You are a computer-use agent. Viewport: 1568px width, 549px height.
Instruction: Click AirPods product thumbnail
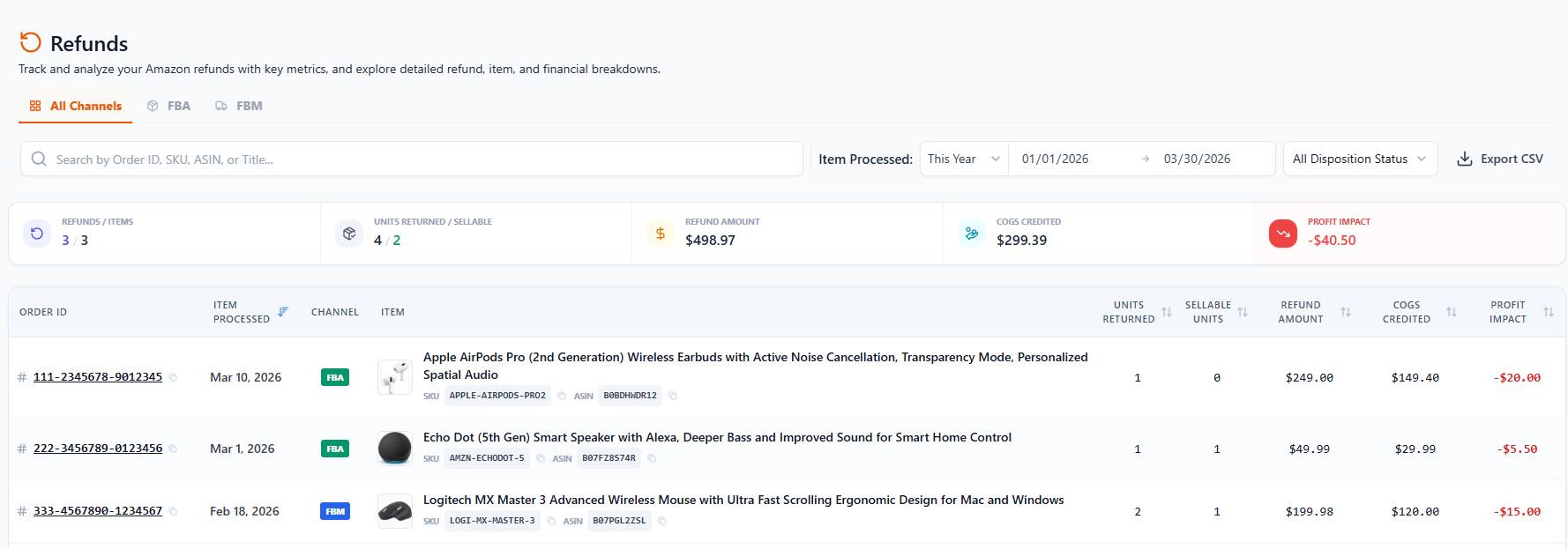click(x=395, y=377)
